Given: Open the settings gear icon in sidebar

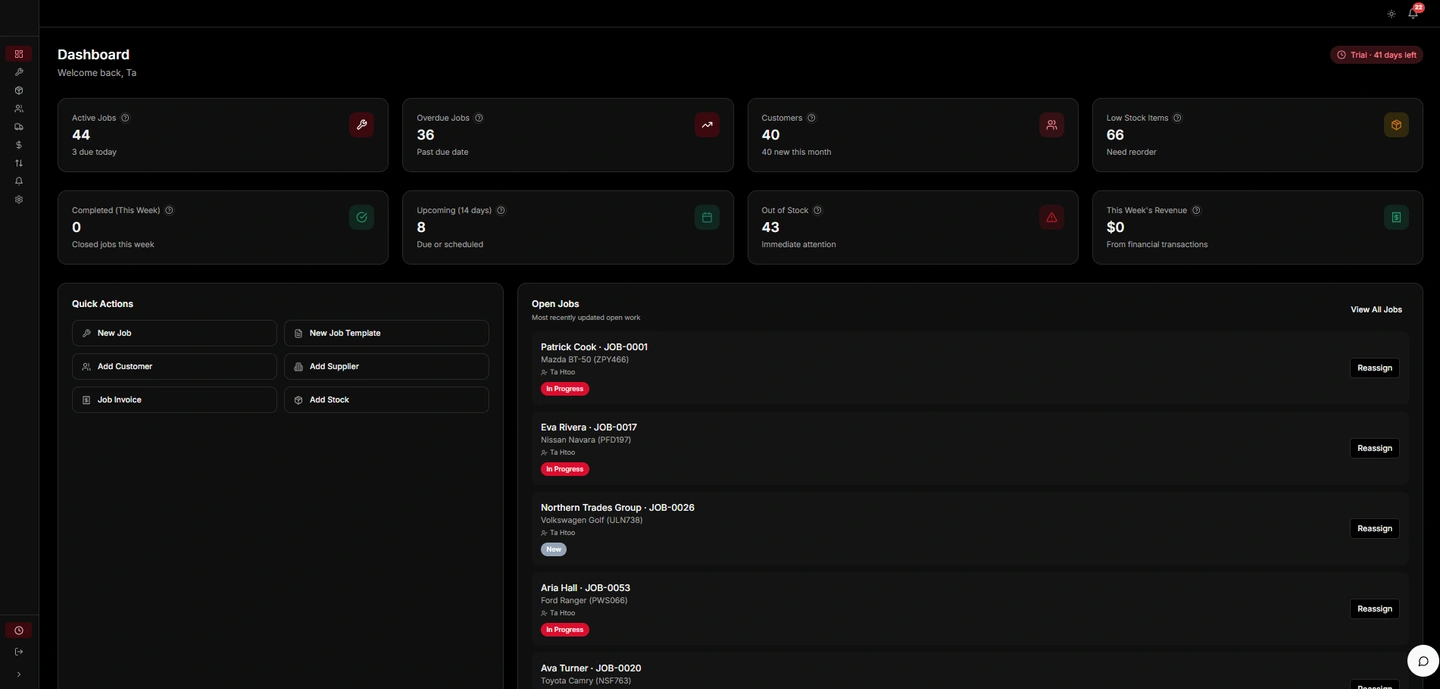Looking at the screenshot, I should [19, 199].
